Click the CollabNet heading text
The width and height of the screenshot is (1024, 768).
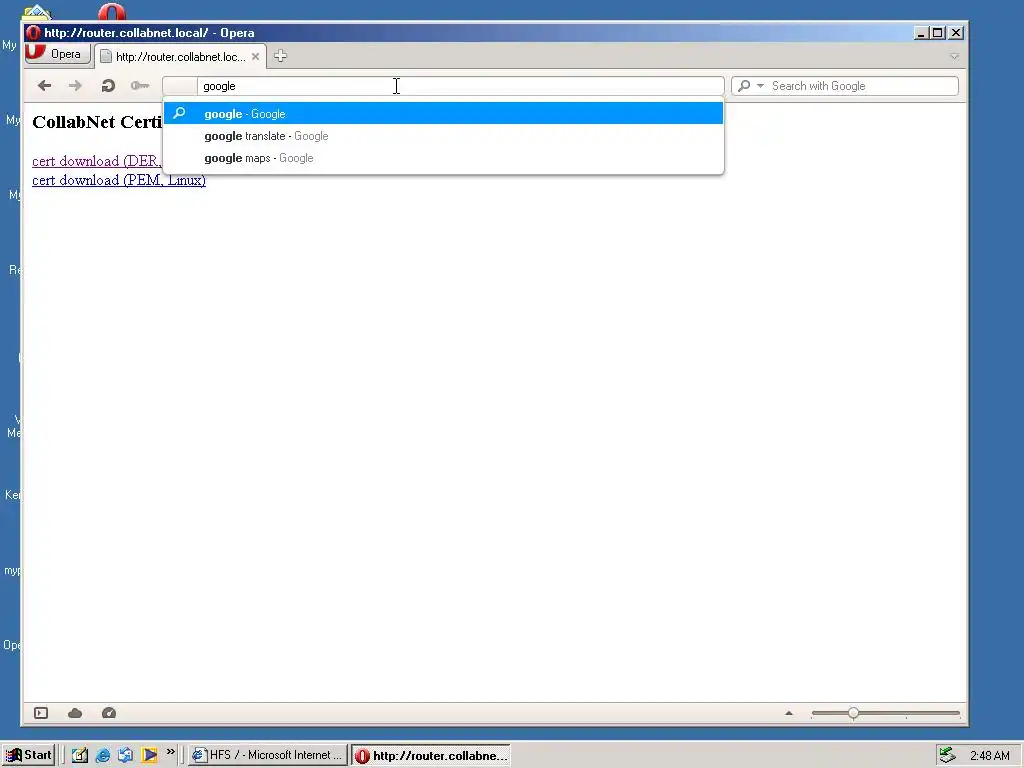click(97, 122)
